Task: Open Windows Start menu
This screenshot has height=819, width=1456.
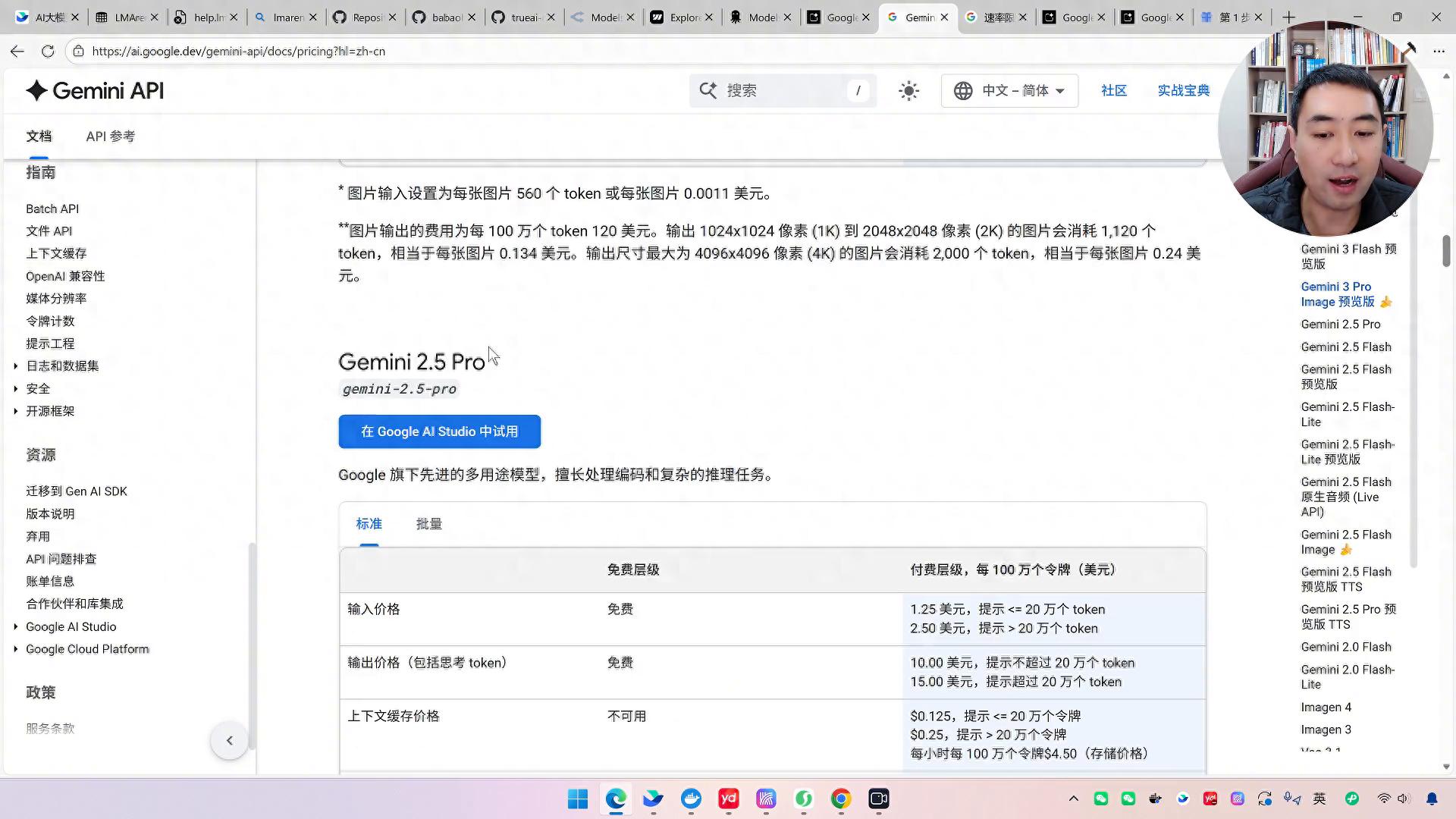Action: point(578,799)
